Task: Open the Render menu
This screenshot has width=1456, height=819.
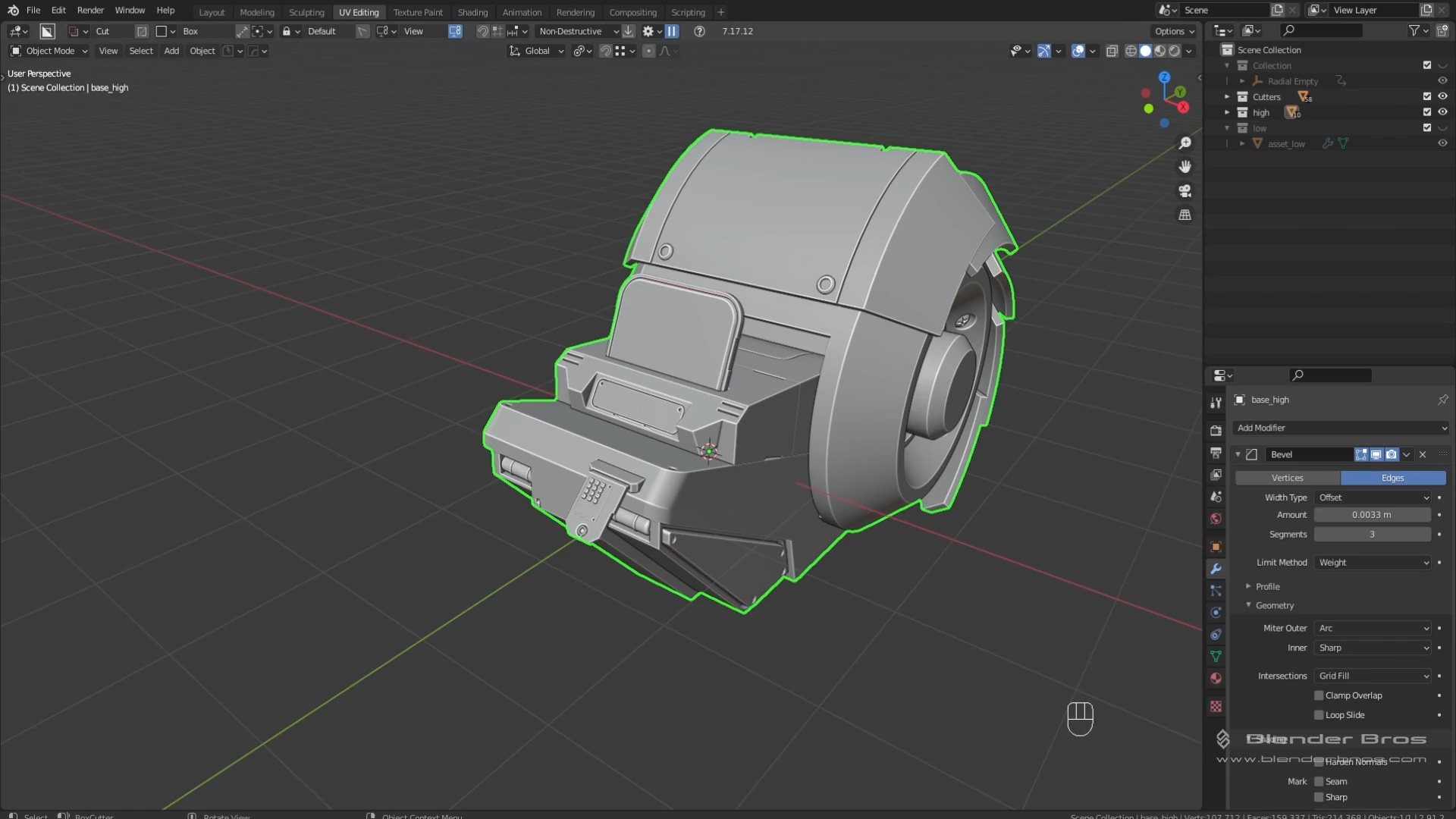Action: pos(90,10)
